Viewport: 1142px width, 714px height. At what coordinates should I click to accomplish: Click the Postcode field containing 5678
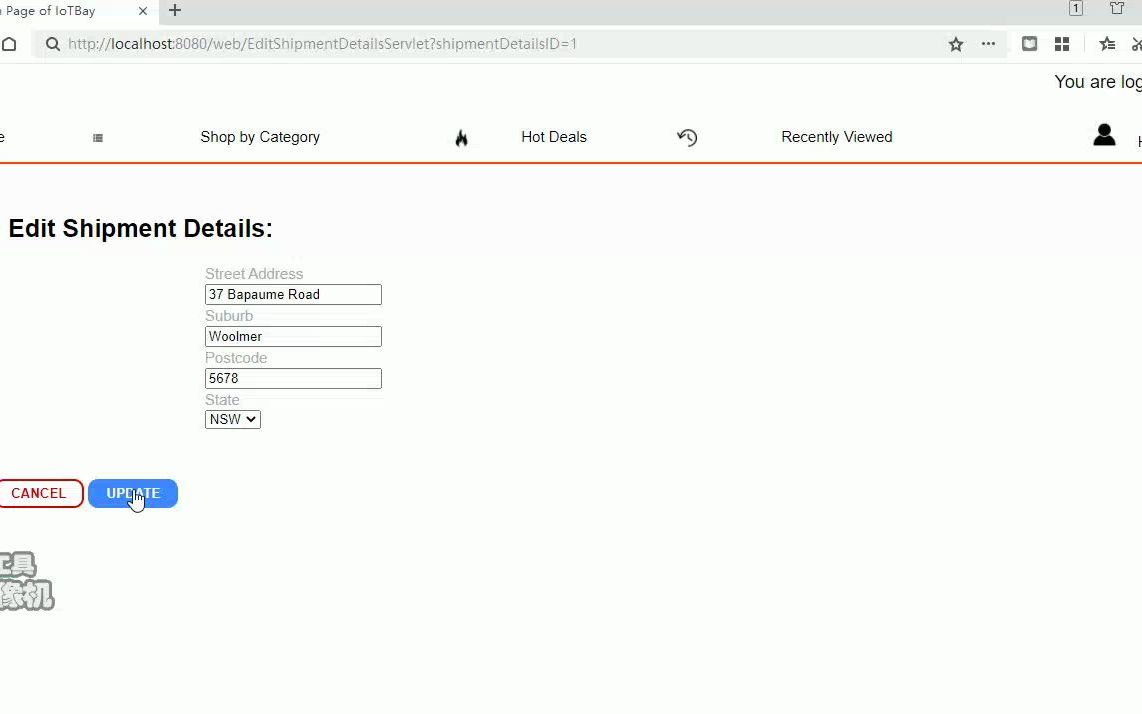[293, 378]
